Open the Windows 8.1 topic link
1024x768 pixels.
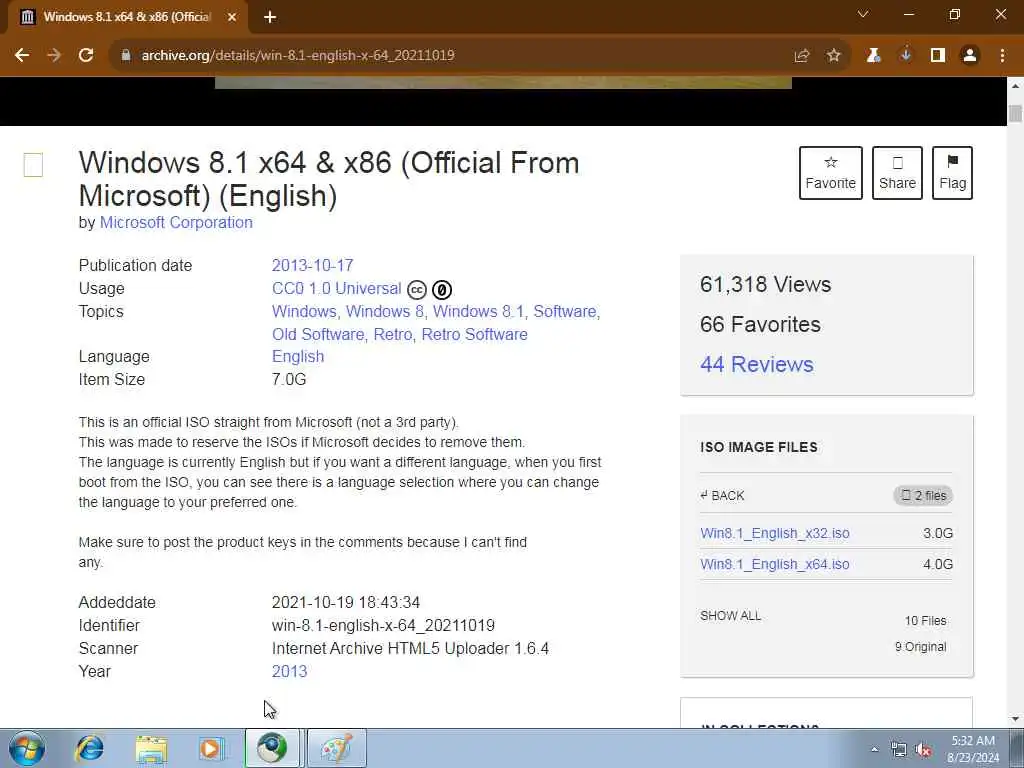coord(479,312)
